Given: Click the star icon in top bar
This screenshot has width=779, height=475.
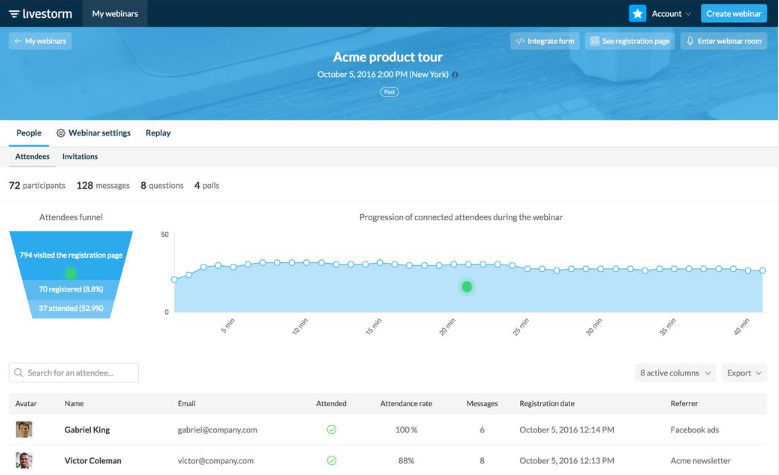Looking at the screenshot, I should coord(637,13).
